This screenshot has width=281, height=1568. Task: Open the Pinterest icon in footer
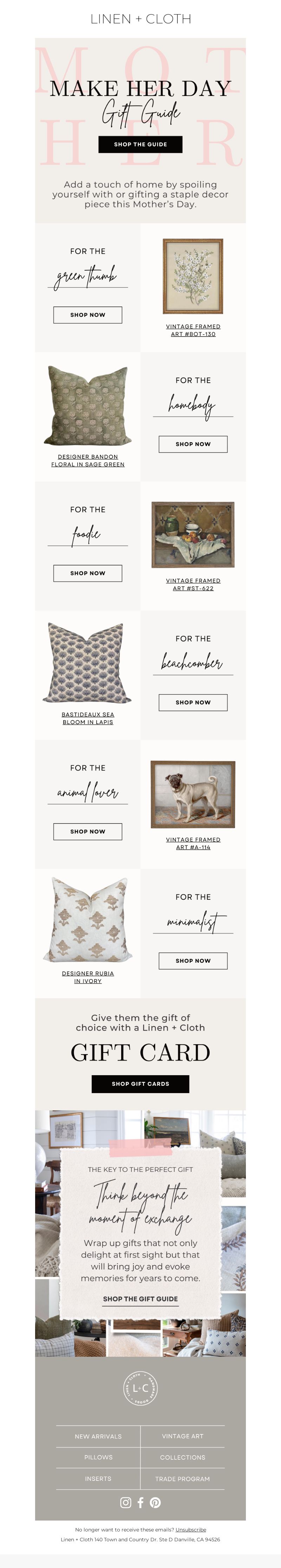[x=156, y=1502]
